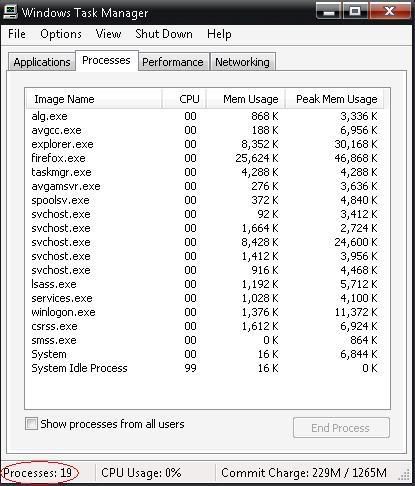Screen dimensions: 415x486
Task: Open the Options menu
Action: (61, 34)
